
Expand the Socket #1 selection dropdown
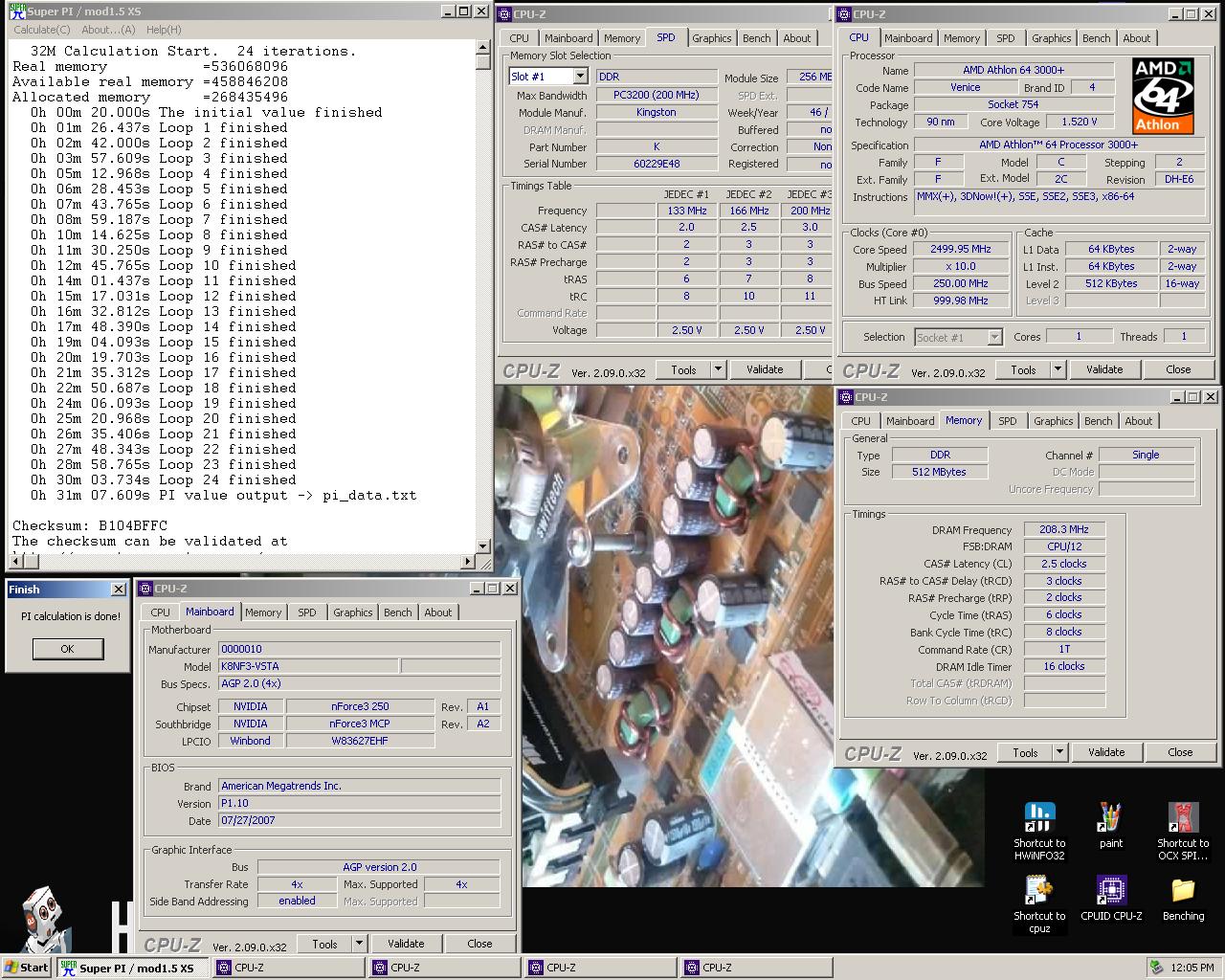994,337
